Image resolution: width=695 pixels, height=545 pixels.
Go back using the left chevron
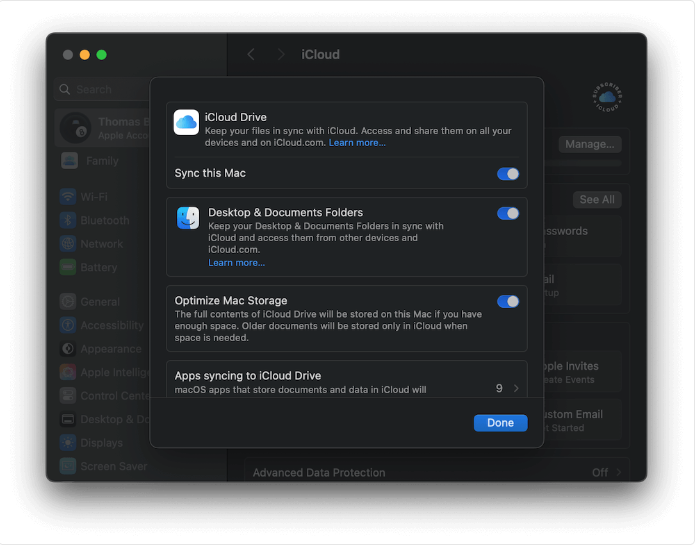click(251, 54)
